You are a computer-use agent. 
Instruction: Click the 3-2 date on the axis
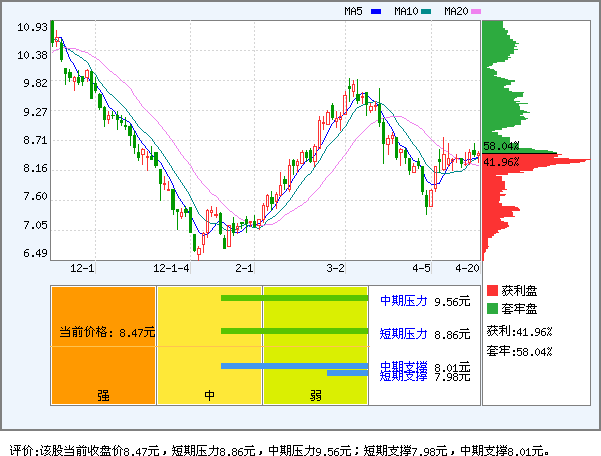point(336,269)
